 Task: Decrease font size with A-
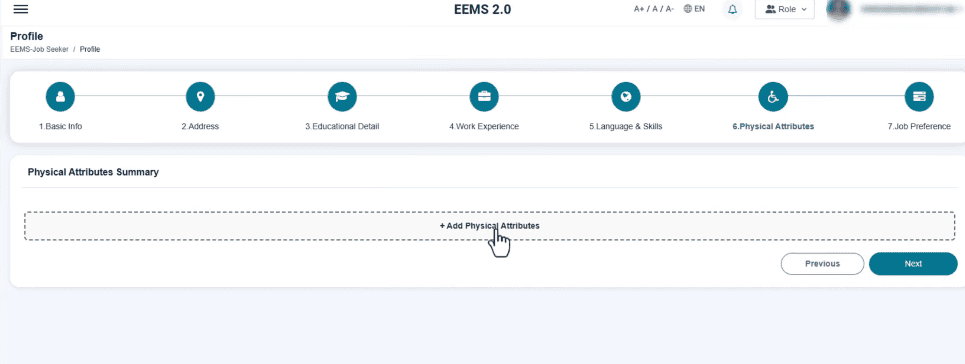[x=670, y=9]
